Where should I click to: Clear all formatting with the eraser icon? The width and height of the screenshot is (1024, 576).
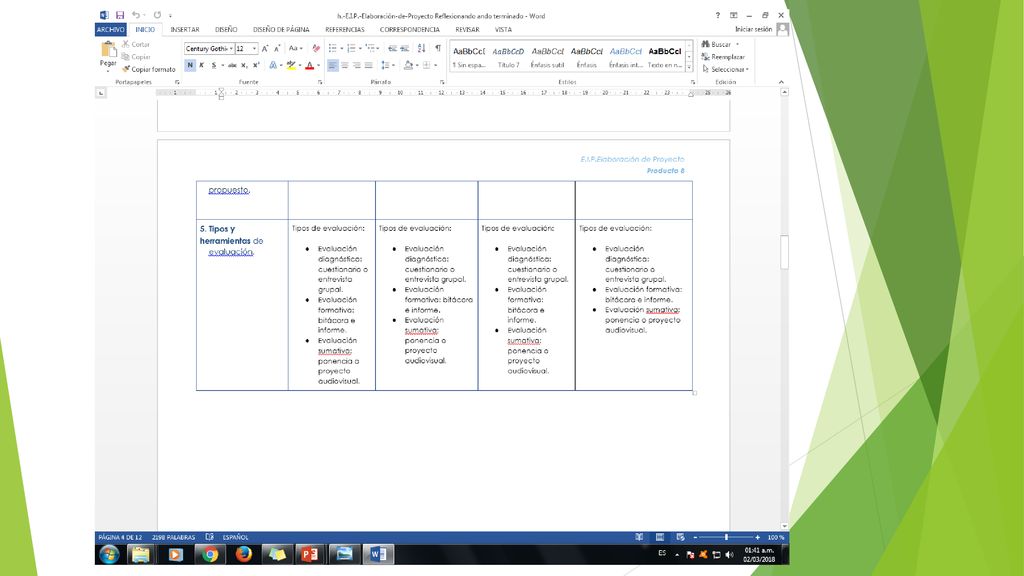pos(316,48)
